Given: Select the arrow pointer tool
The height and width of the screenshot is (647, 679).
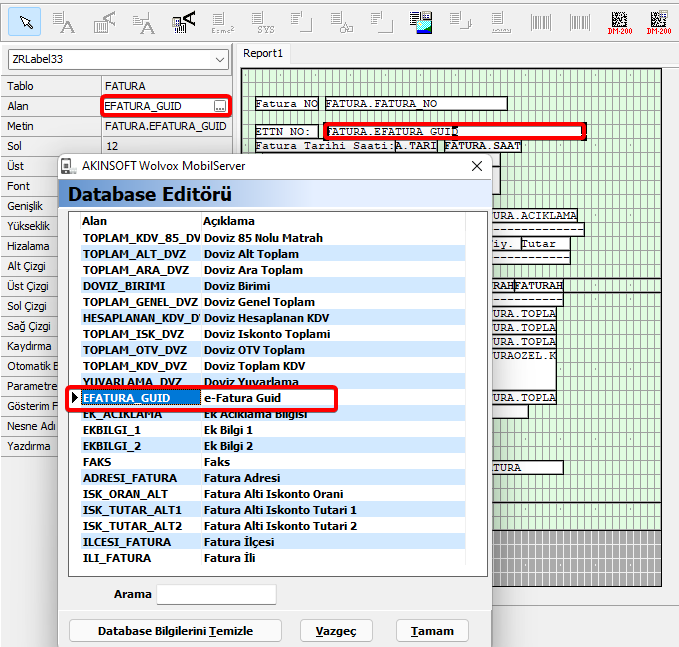Looking at the screenshot, I should pos(25,22).
